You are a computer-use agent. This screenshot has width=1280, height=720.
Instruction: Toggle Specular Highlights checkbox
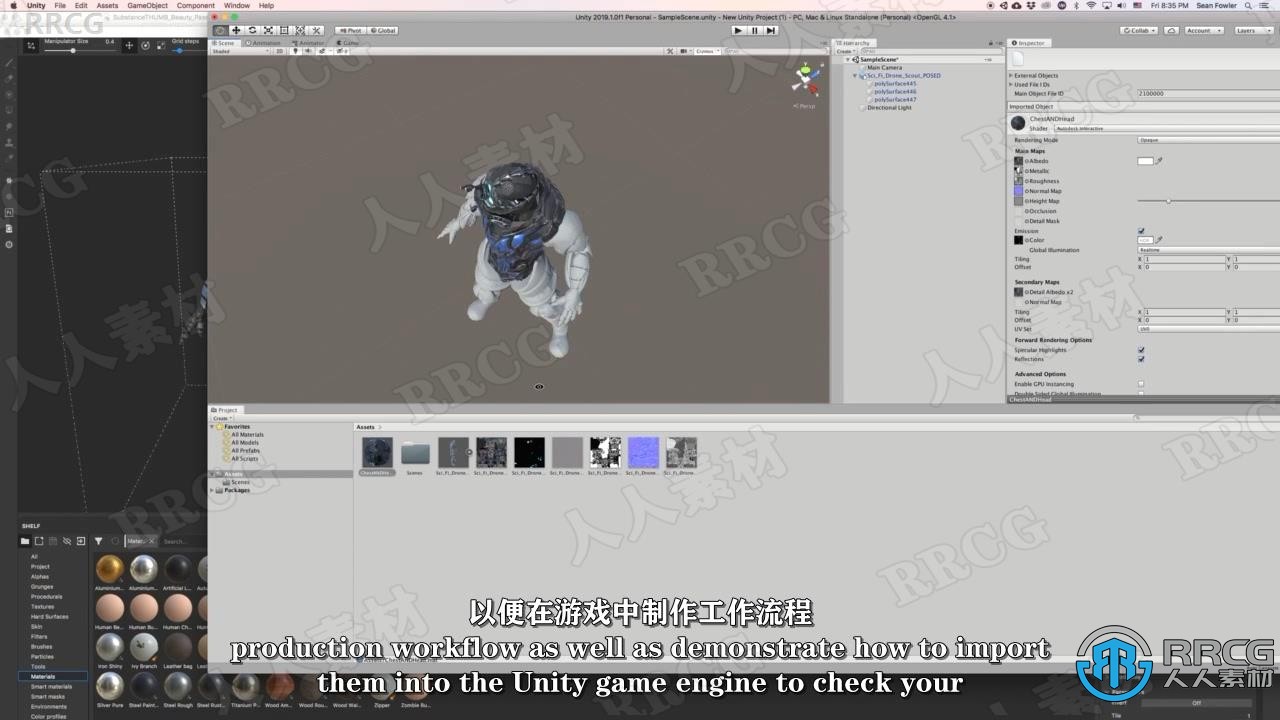(x=1141, y=350)
